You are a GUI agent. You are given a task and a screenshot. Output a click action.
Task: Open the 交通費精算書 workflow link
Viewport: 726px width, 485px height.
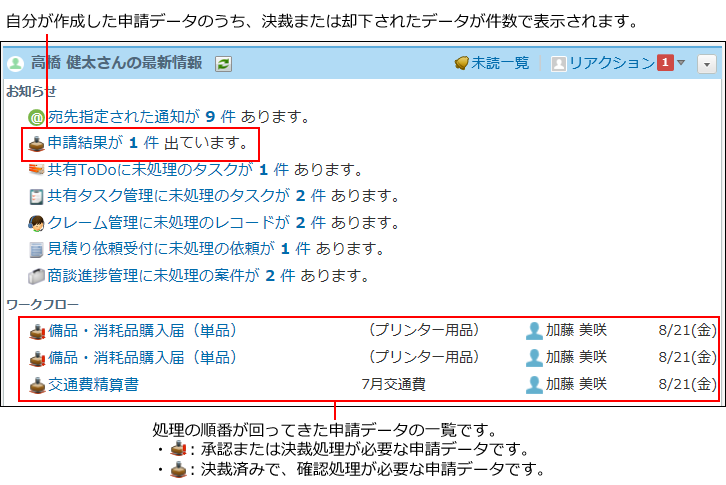(93, 384)
